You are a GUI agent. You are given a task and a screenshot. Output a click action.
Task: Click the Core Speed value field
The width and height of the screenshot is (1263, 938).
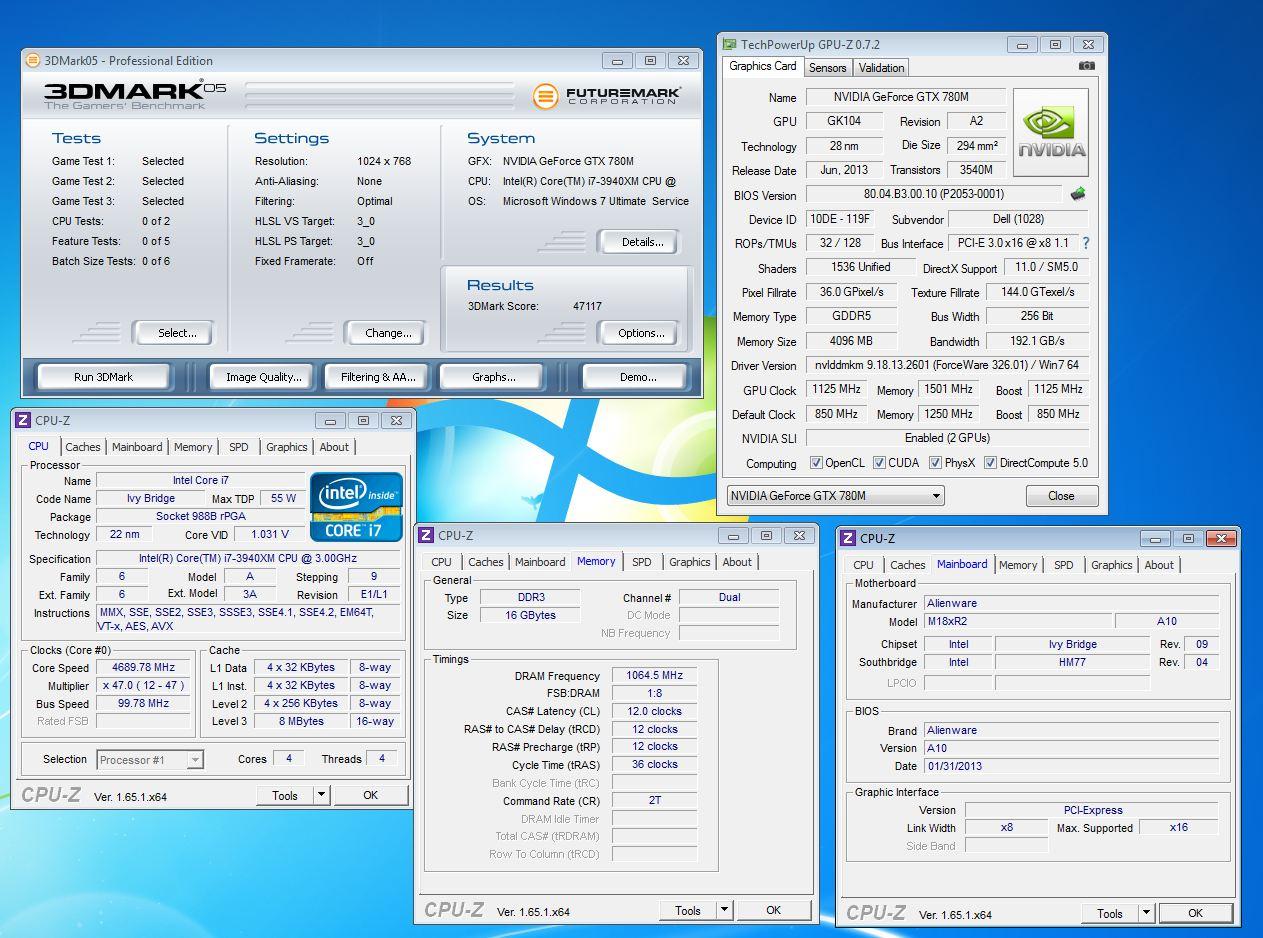[x=143, y=667]
